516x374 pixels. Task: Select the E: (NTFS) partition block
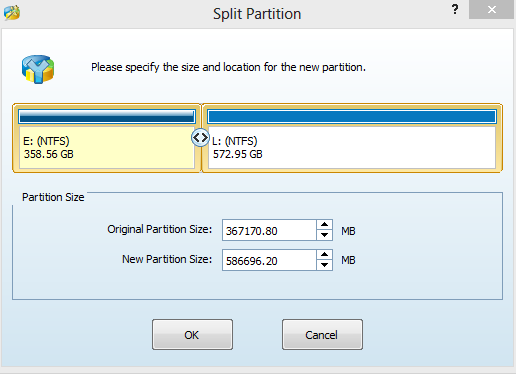pos(107,138)
